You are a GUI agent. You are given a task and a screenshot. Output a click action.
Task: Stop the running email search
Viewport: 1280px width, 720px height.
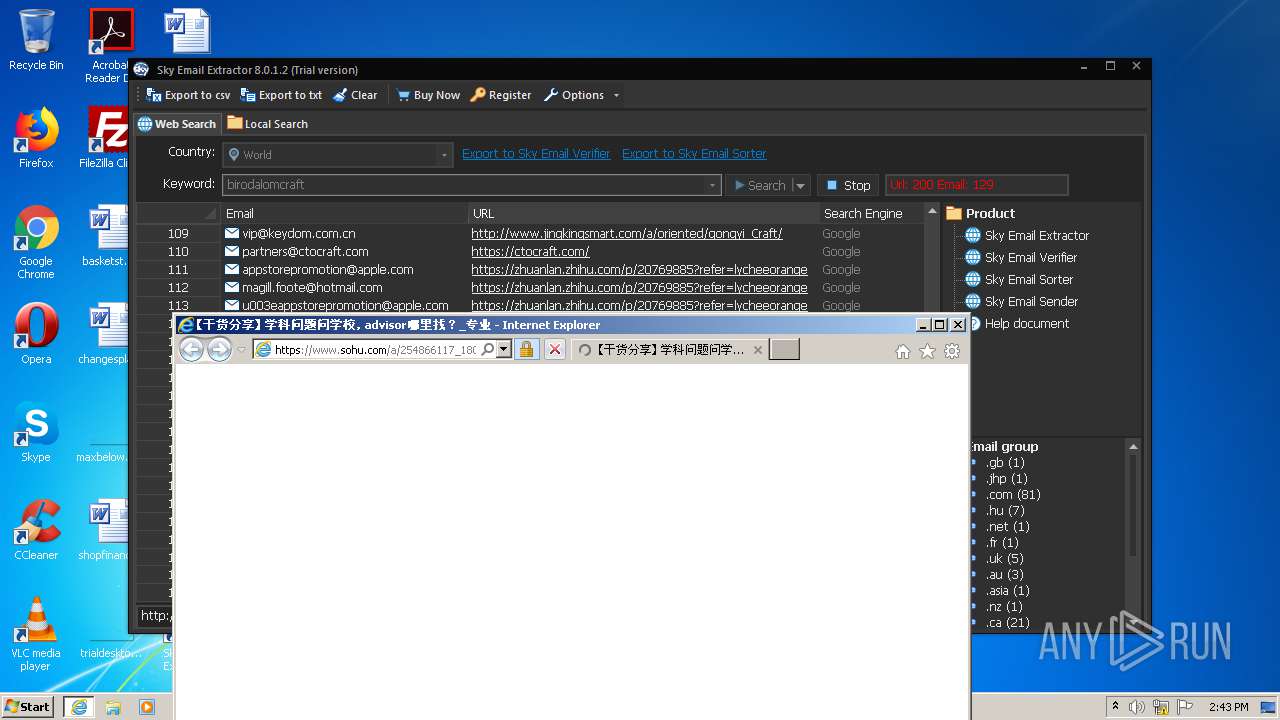coord(848,185)
